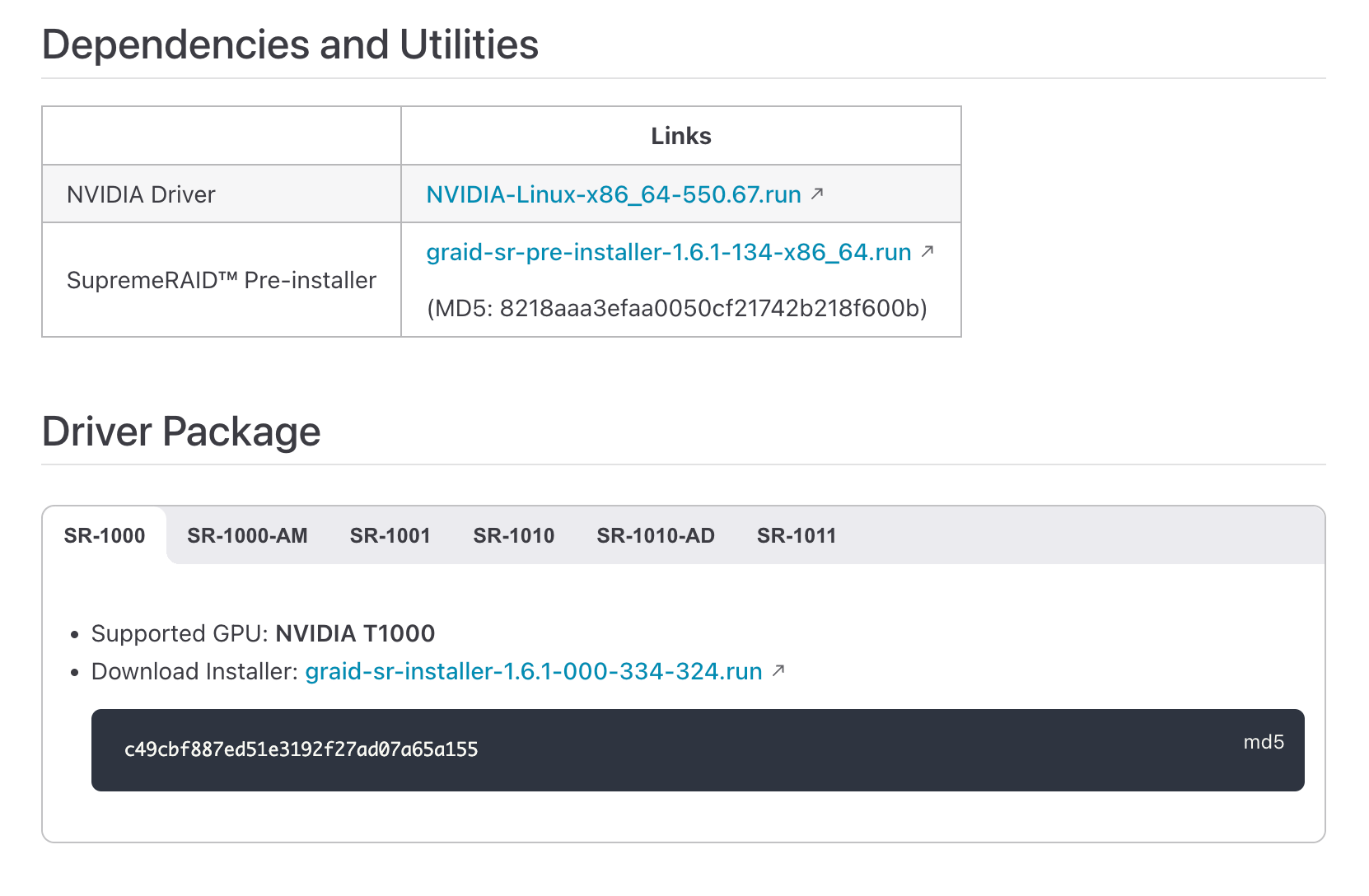
Task: Click external-link arrow icon after pre-installer link
Action: [x=927, y=251]
